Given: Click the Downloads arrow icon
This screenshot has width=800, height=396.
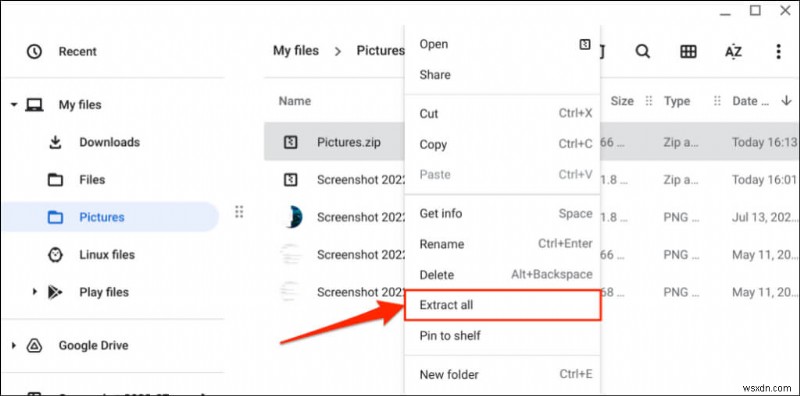Looking at the screenshot, I should coord(55,142).
